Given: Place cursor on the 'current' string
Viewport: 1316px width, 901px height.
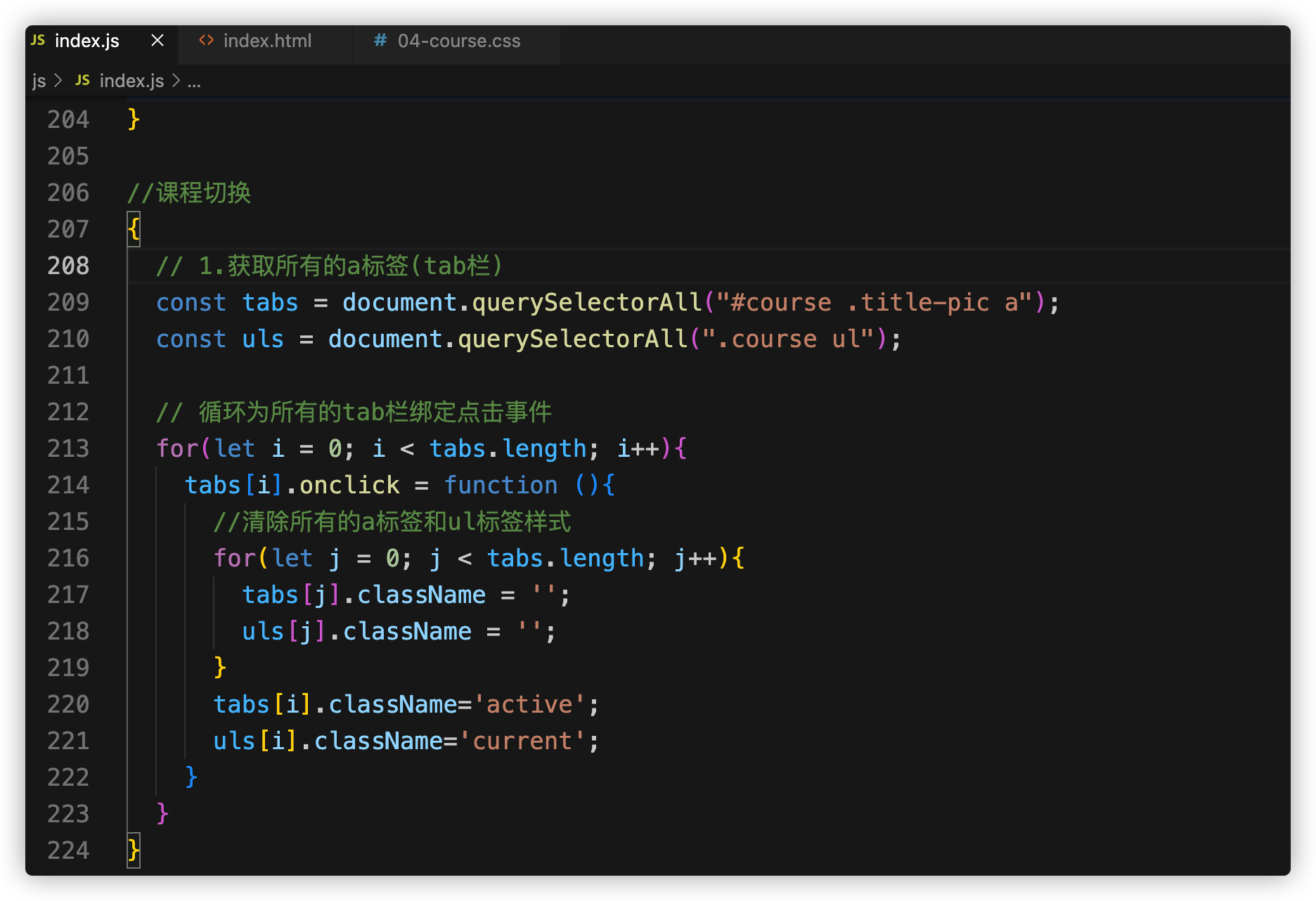Looking at the screenshot, I should 522,741.
